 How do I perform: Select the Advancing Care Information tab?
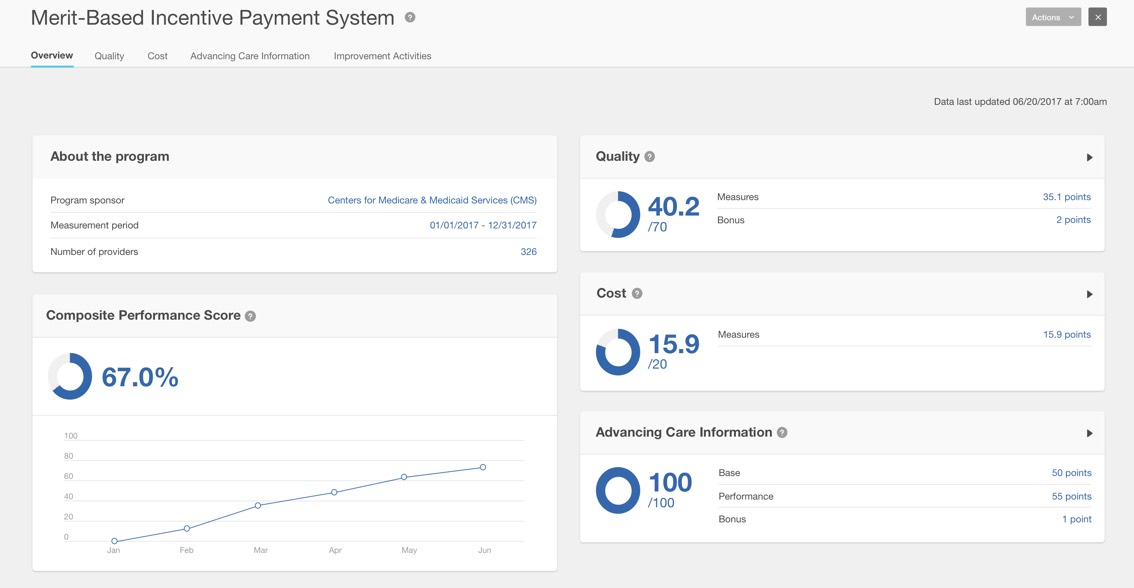click(250, 56)
